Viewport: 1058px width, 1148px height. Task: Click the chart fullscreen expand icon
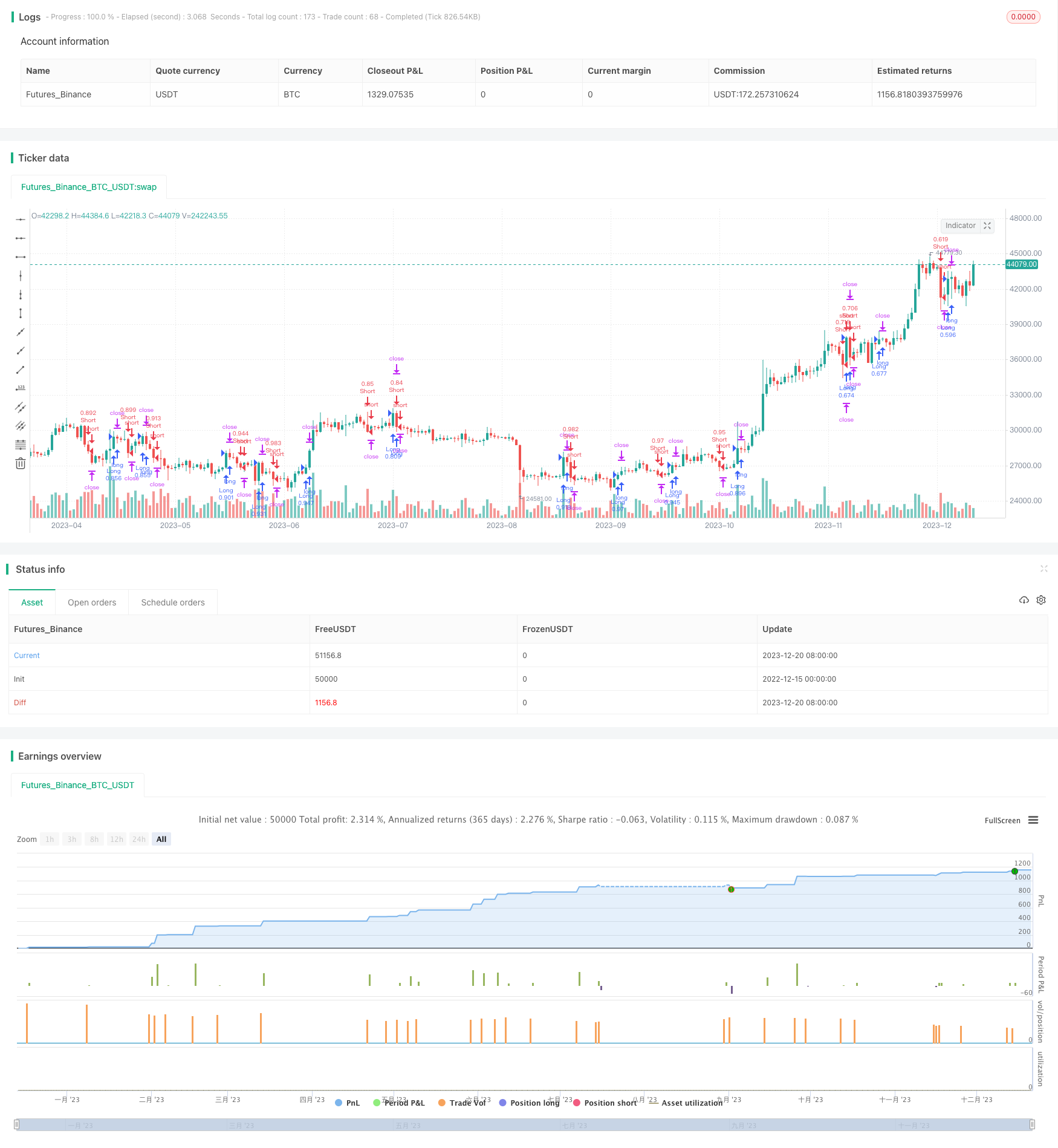[x=987, y=226]
